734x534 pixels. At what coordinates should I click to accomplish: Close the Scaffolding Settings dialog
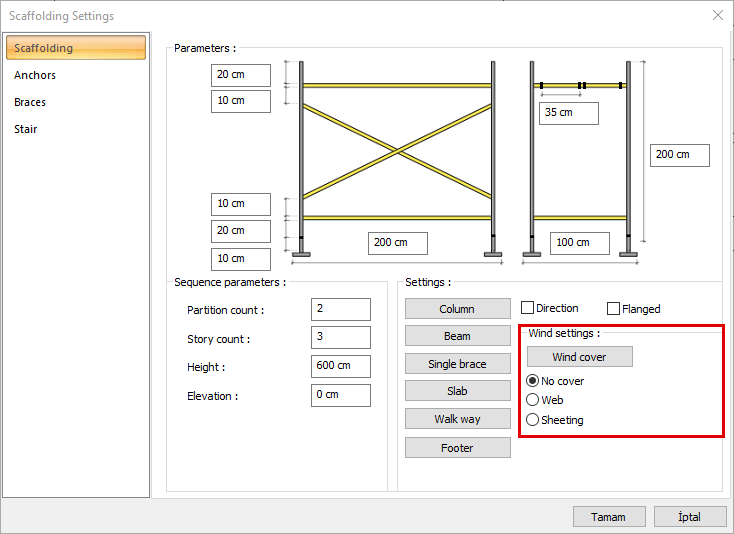717,15
